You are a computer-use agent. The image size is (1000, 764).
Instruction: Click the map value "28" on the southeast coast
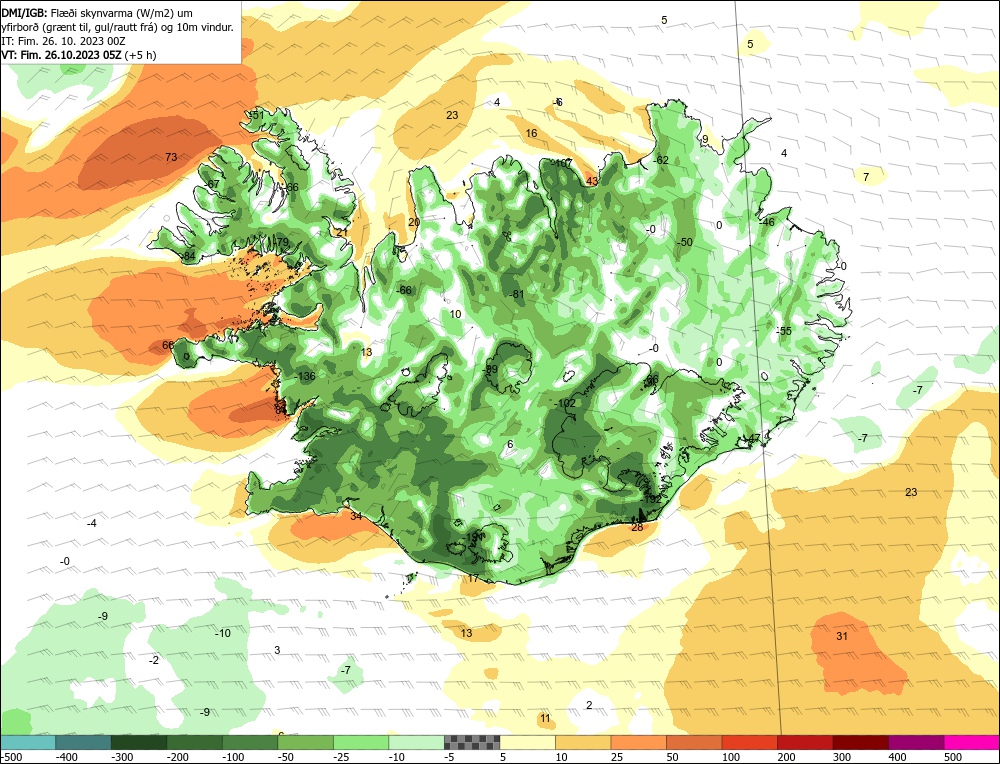637,527
